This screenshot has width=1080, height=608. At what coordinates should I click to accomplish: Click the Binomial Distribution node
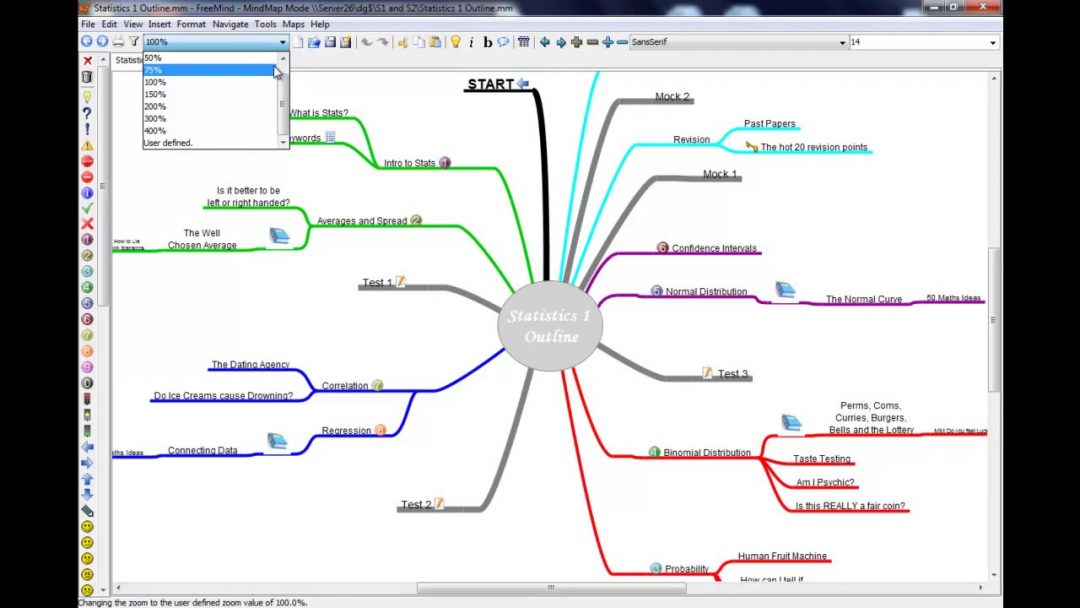(x=706, y=453)
